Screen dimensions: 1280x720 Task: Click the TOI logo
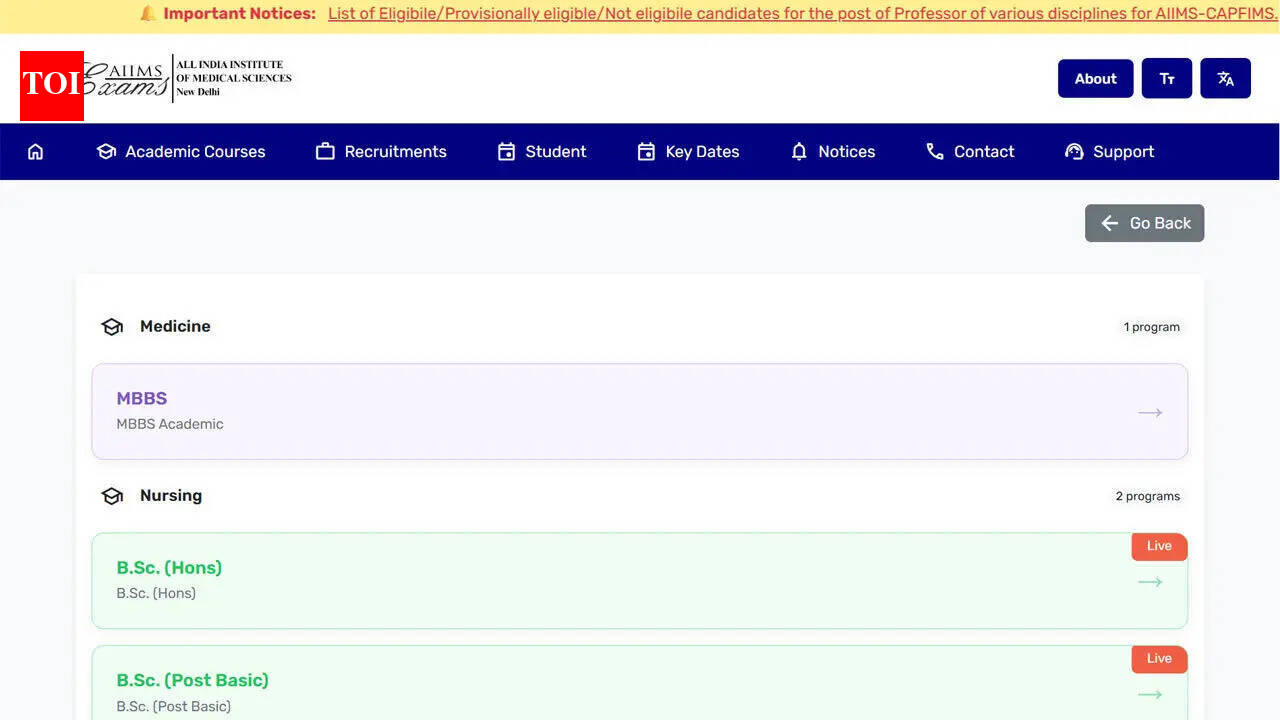point(51,86)
